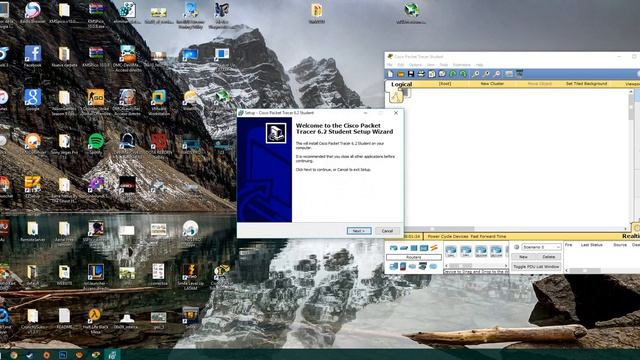Select the Switches device category icon

point(404,248)
